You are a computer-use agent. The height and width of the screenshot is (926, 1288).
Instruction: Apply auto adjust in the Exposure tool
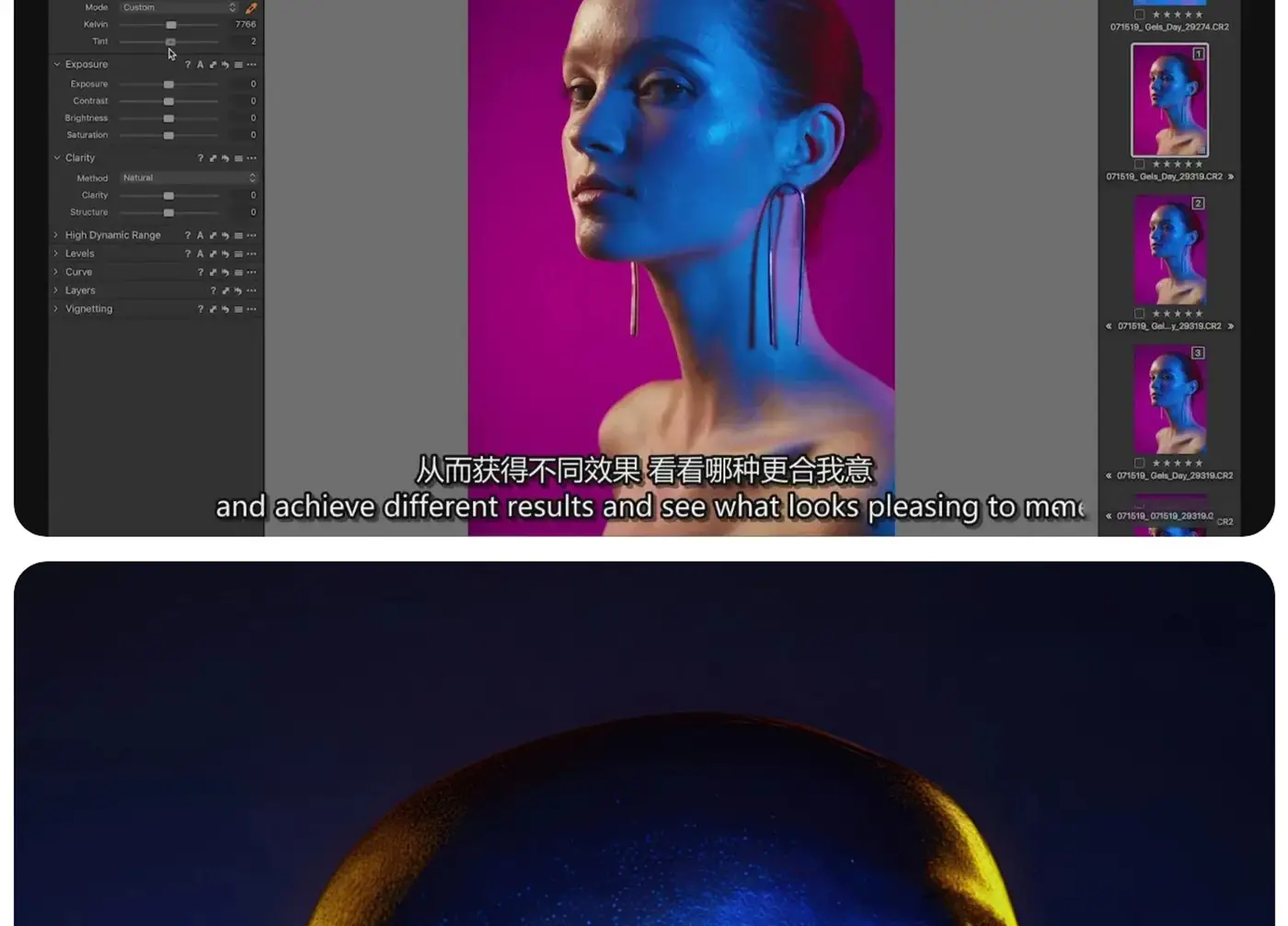point(200,65)
